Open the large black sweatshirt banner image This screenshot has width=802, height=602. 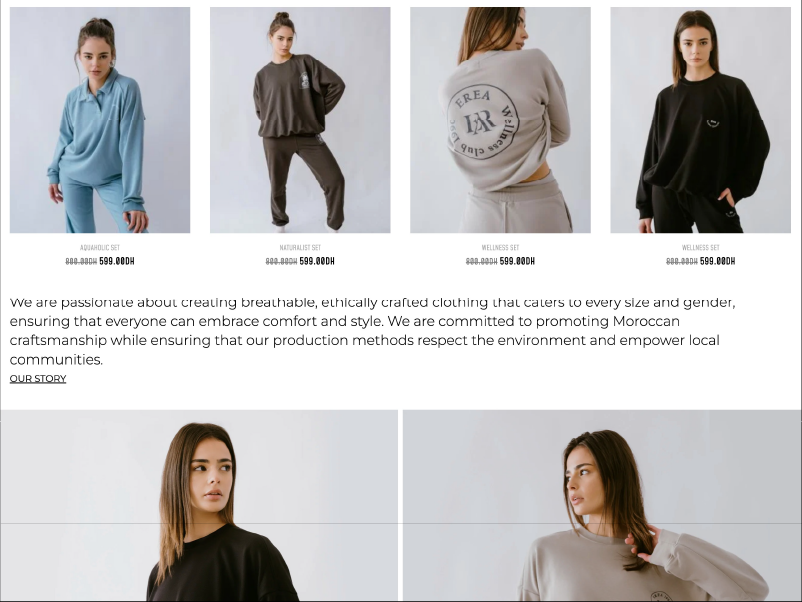(199, 505)
